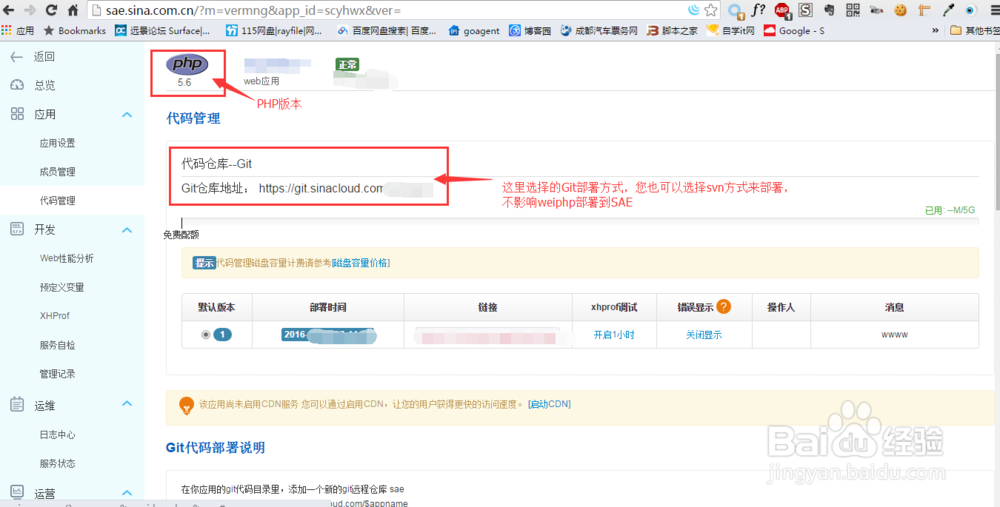Open the apps shortcut in bookmarks bar
Image resolution: width=1000 pixels, height=507 pixels.
(18, 31)
